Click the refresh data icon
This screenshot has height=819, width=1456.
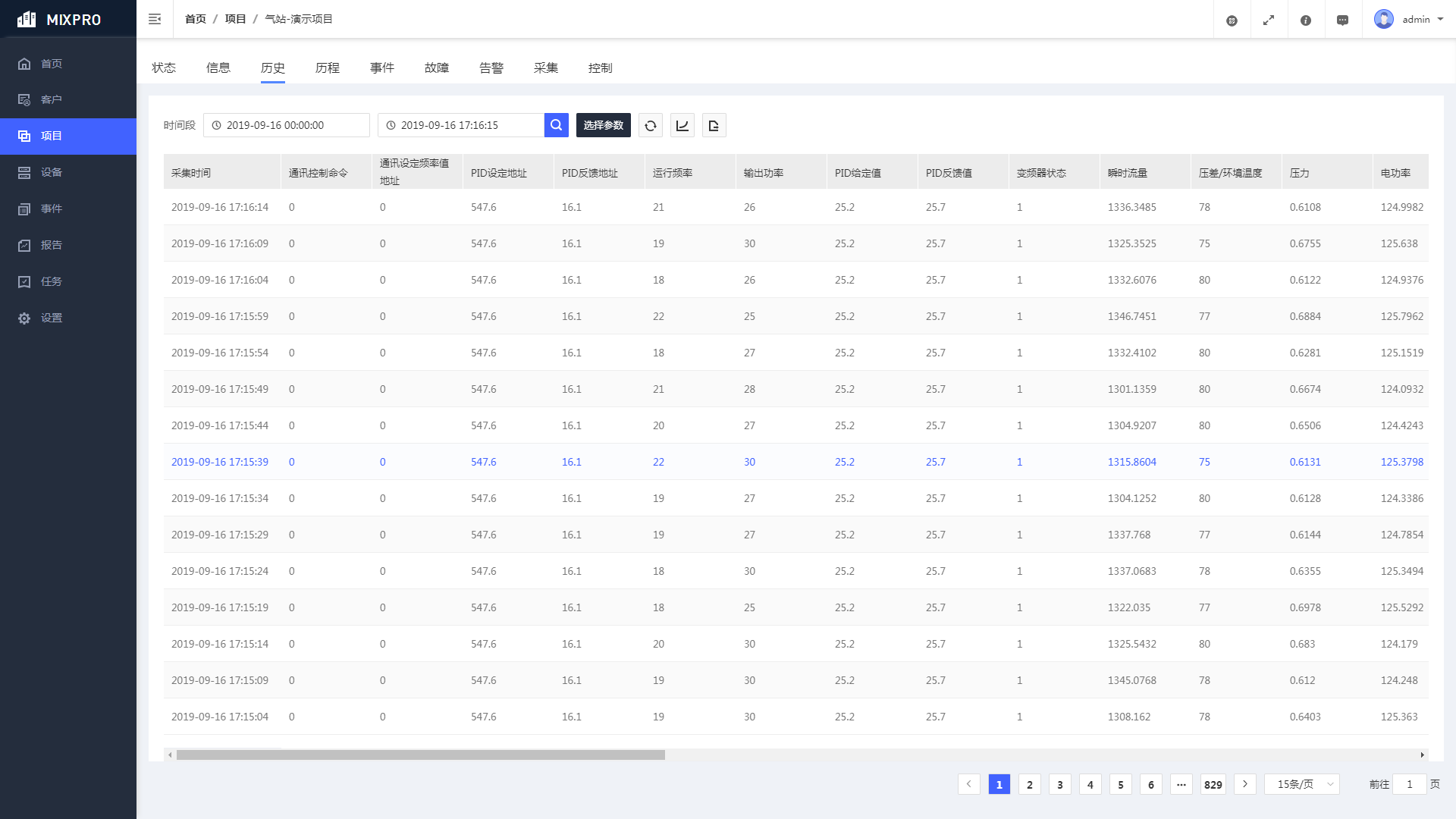tap(650, 125)
